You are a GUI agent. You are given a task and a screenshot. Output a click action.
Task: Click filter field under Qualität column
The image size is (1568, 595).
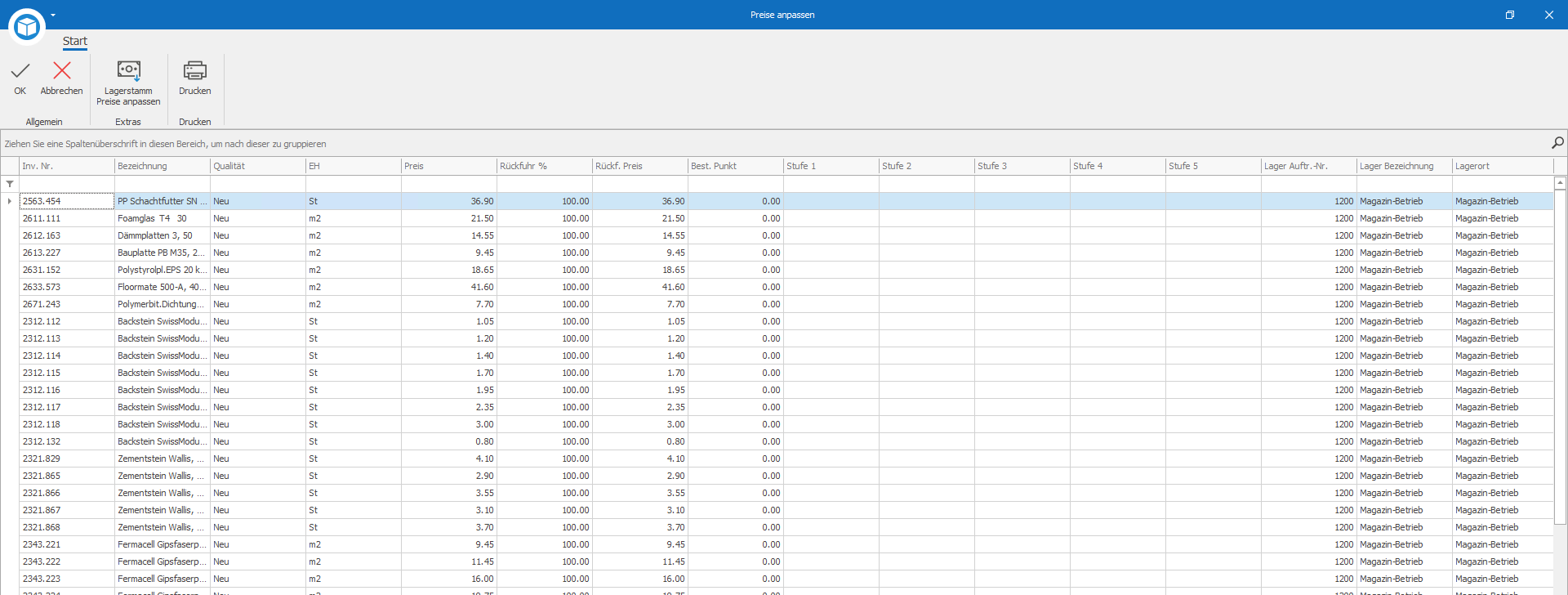click(257, 184)
